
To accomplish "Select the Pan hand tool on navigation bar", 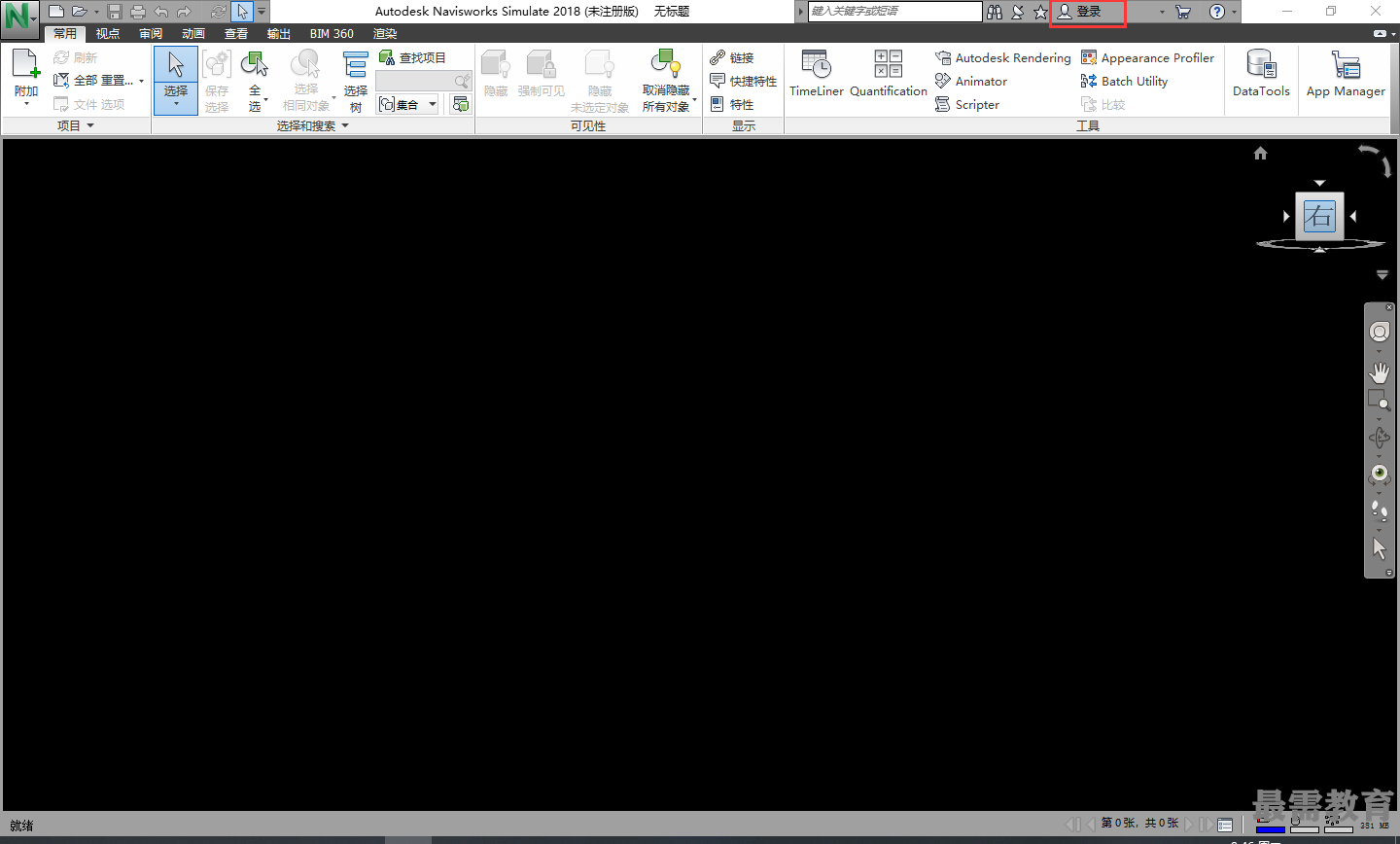I will point(1379,373).
